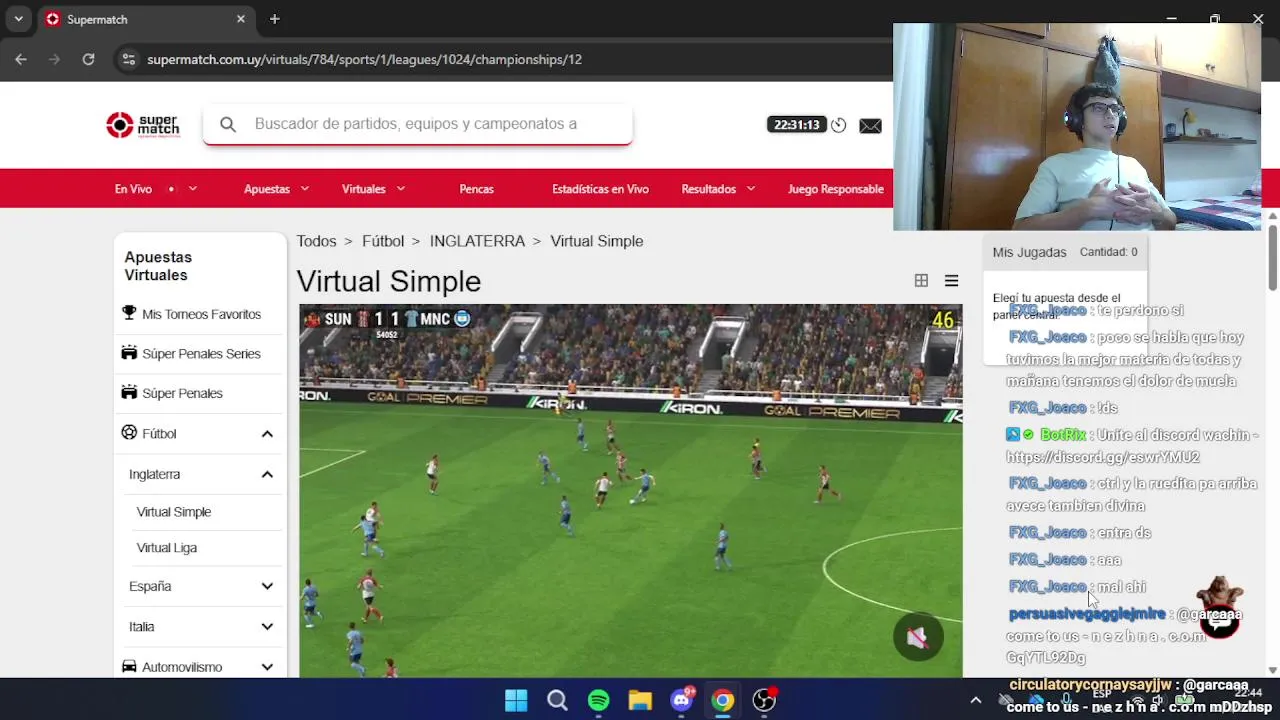Select Virtual Liga in sidebar
1280x720 pixels.
click(167, 548)
